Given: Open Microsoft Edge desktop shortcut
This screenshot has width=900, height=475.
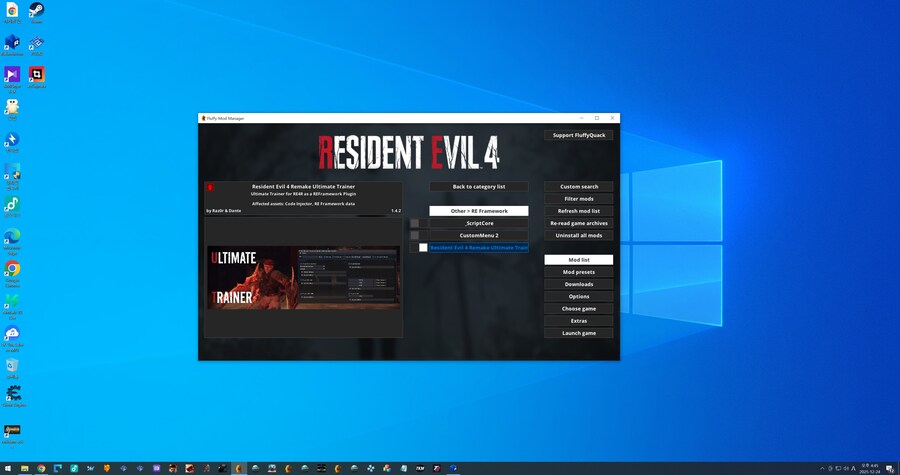Looking at the screenshot, I should point(12,241).
